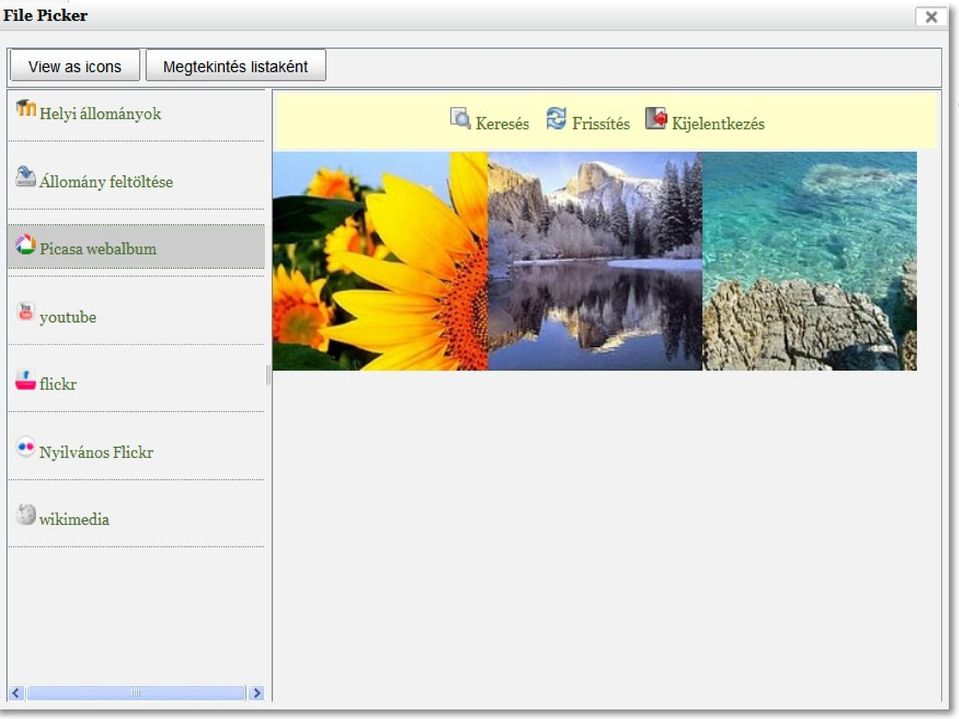Viewport: 959px width, 719px height.
Task: Click the Kijelentkezés logout icon
Action: click(x=656, y=118)
